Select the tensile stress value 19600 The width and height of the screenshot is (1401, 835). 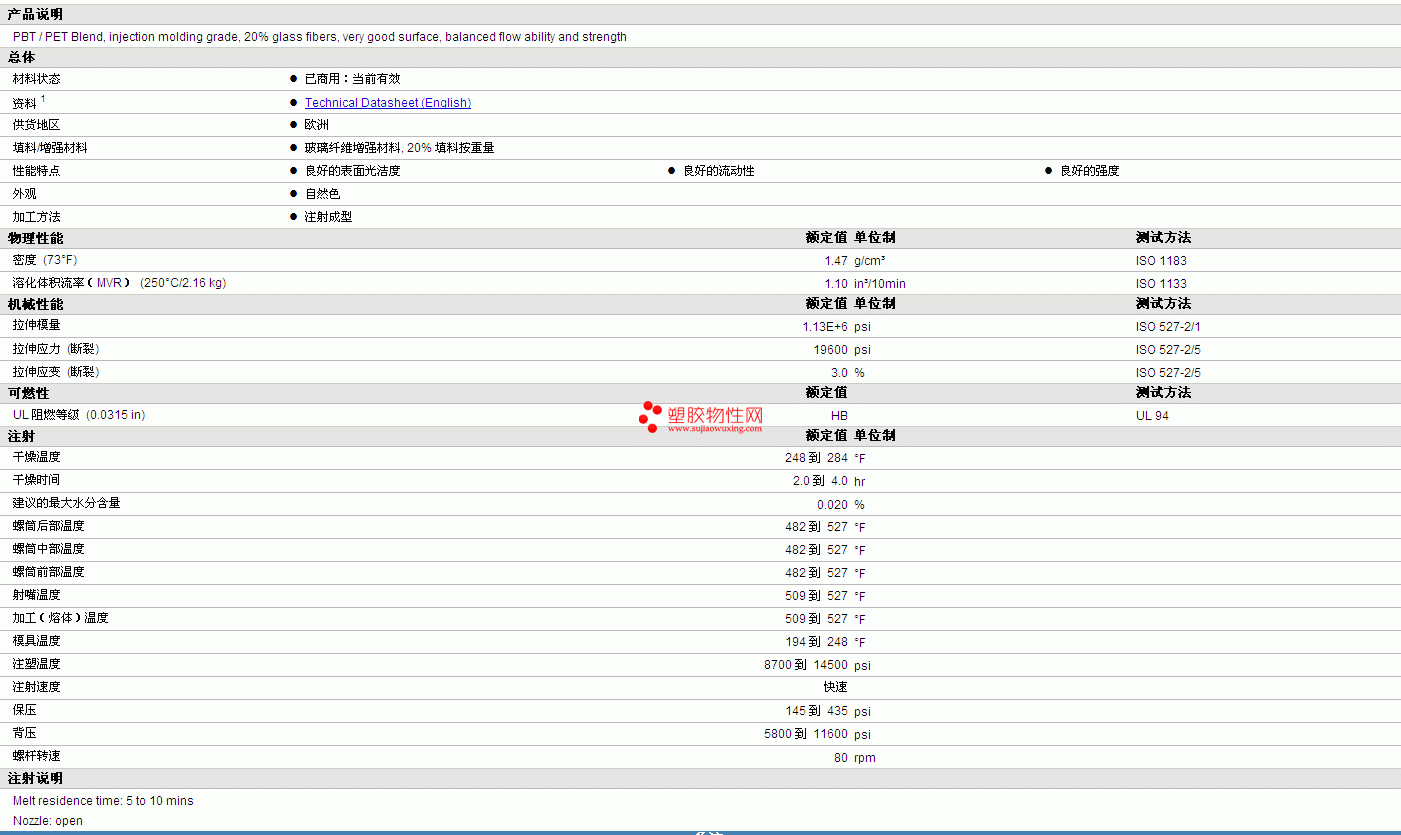click(831, 350)
